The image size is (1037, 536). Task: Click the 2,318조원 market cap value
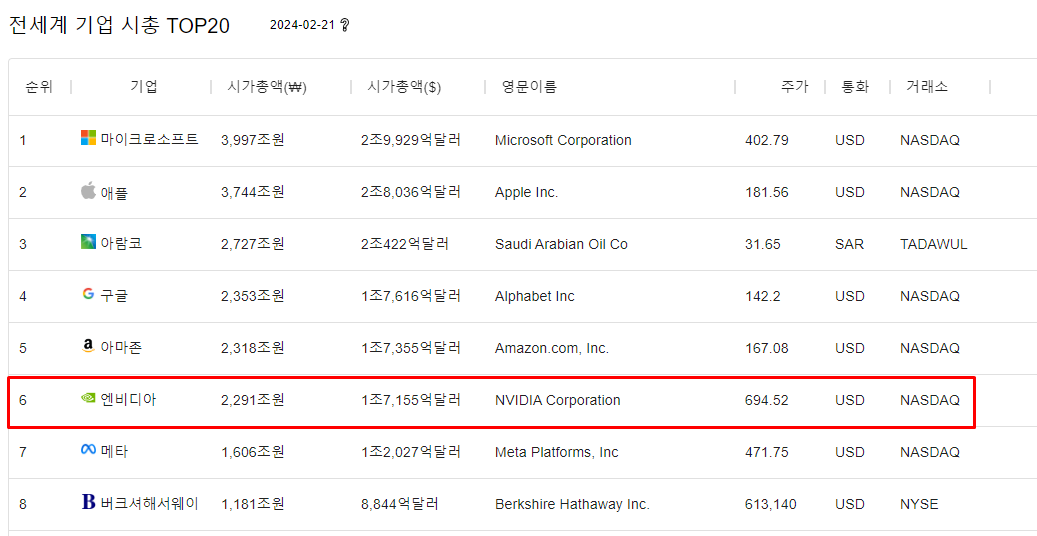pyautogui.click(x=253, y=347)
